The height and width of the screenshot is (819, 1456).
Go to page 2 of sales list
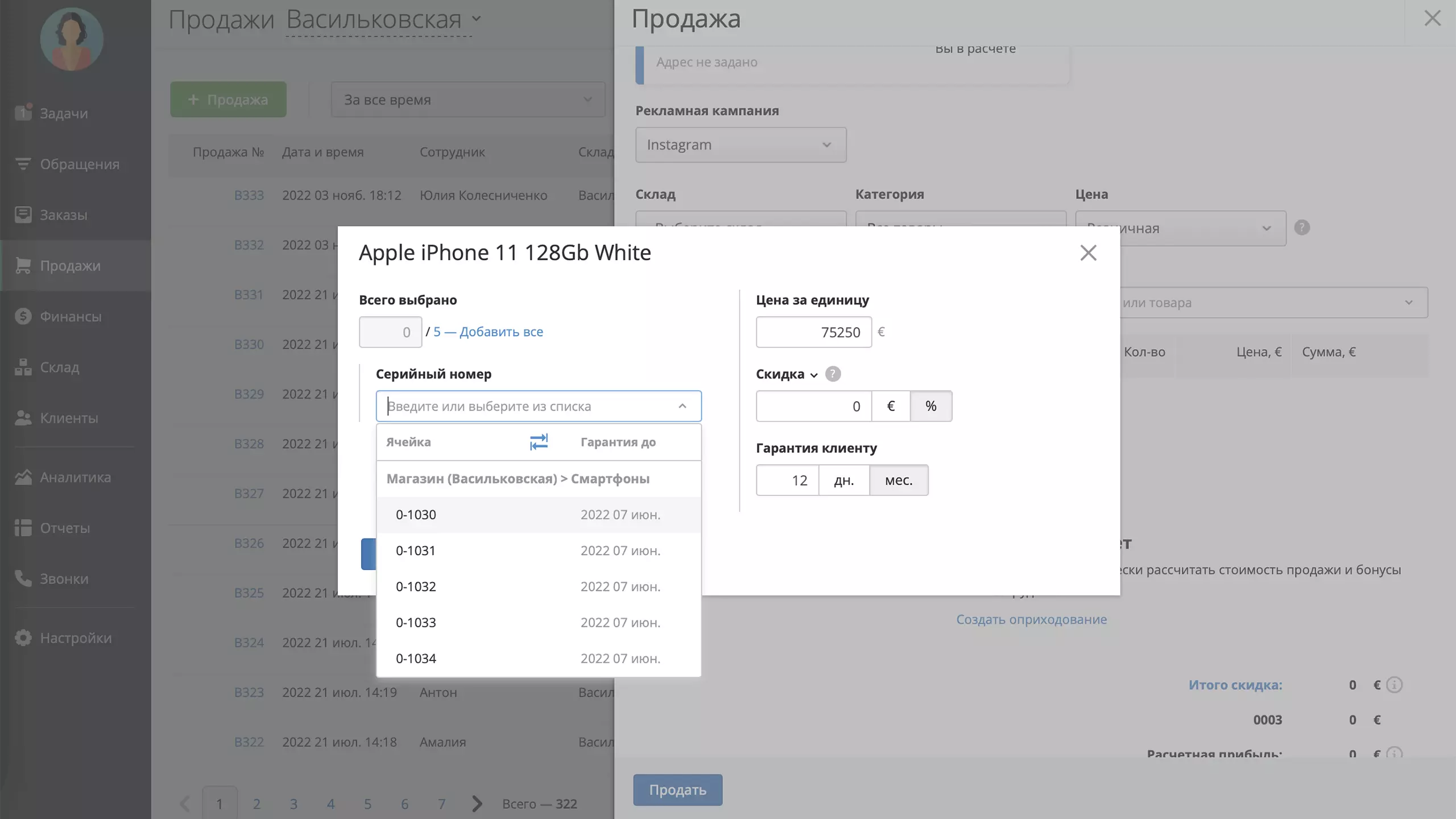pos(257,804)
